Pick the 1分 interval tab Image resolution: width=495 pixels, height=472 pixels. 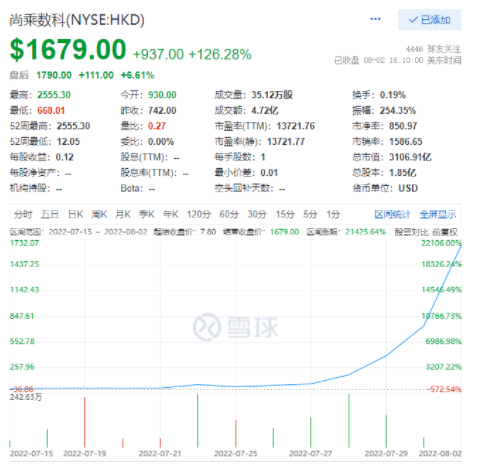[x=333, y=214]
